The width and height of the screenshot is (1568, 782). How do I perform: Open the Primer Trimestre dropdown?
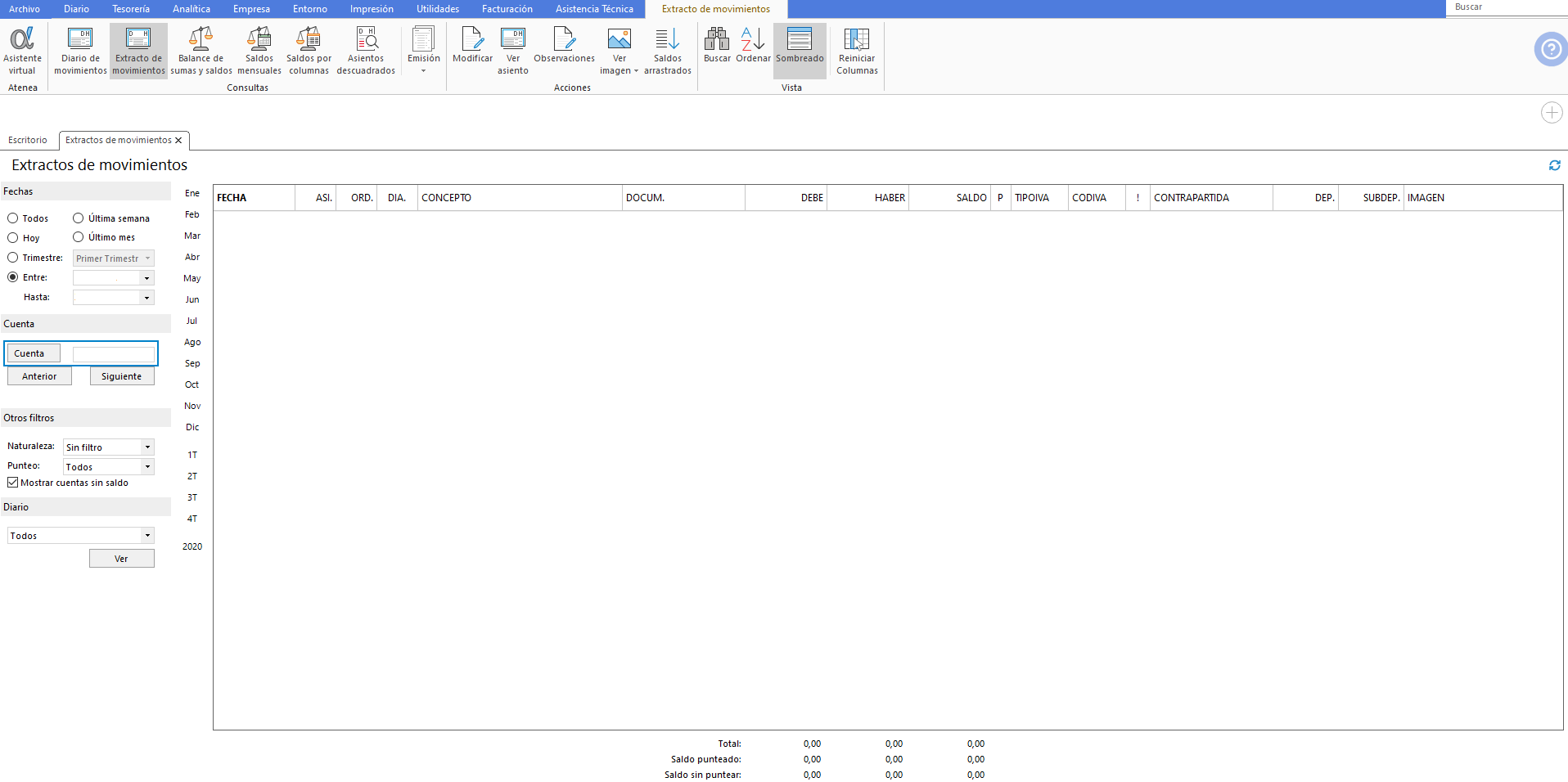click(x=114, y=258)
